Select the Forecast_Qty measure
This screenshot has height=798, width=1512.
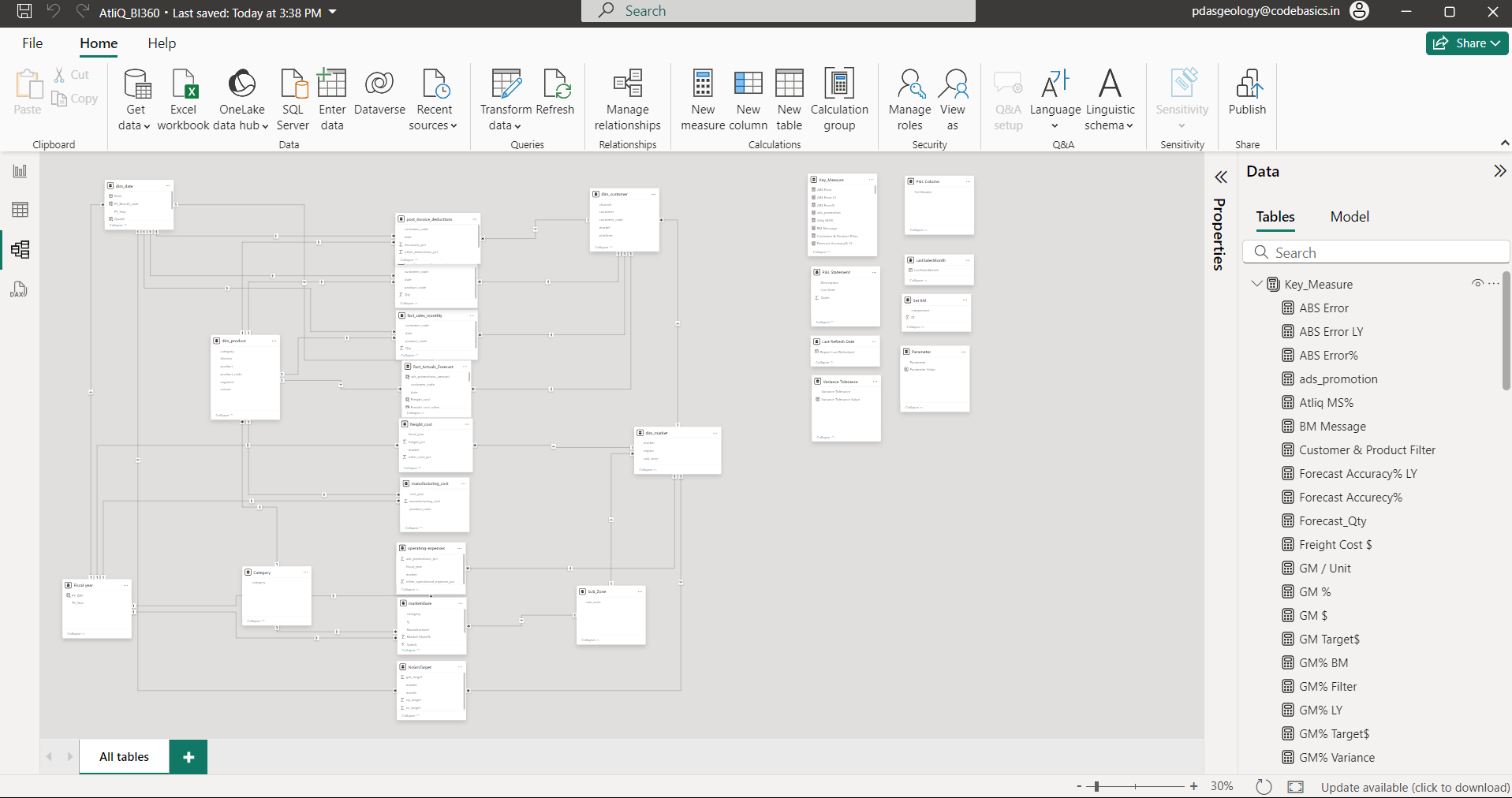tap(1333, 521)
